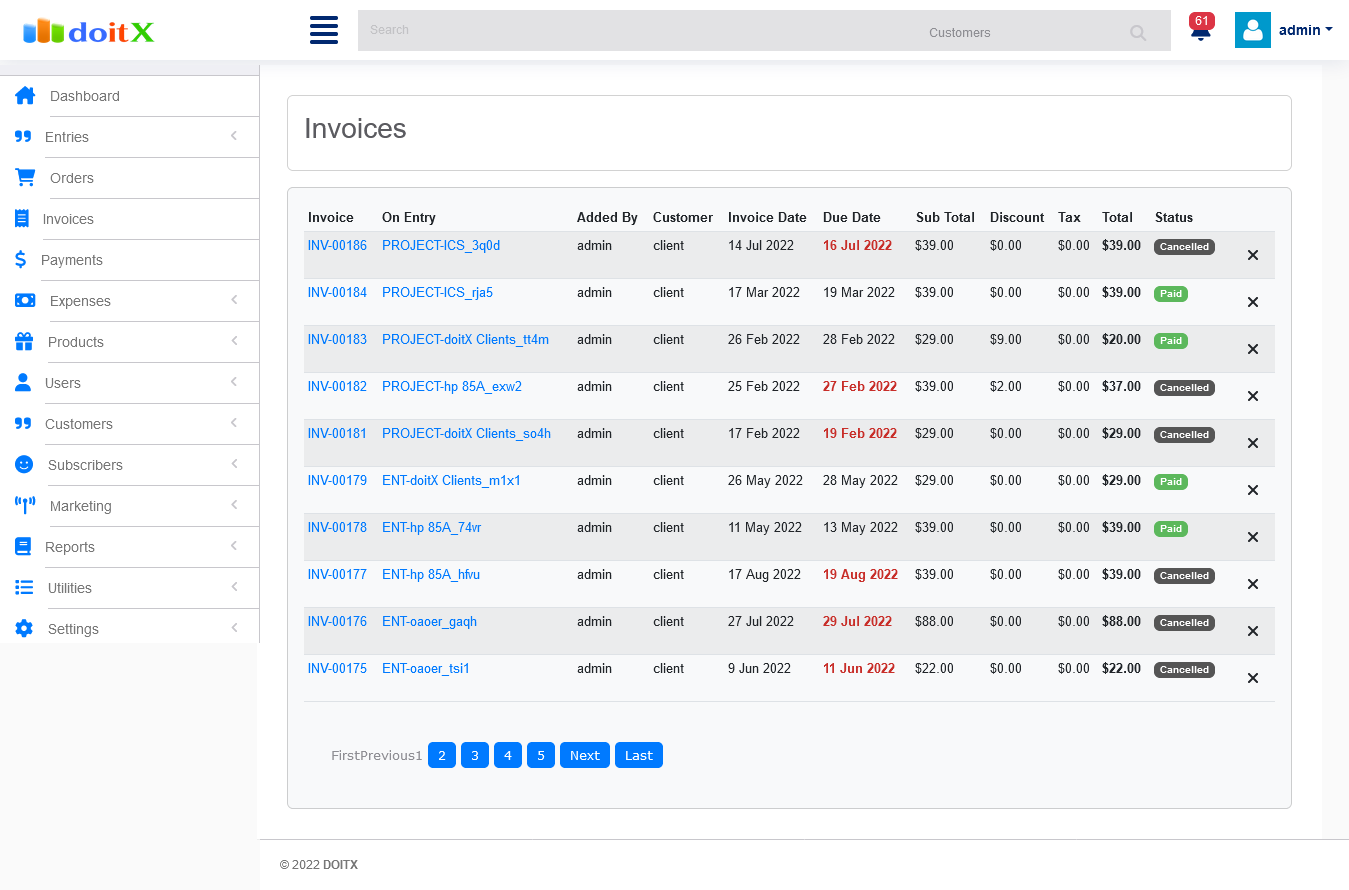Open the admin account dropdown
Viewport: 1349px width, 890px height.
click(1305, 30)
